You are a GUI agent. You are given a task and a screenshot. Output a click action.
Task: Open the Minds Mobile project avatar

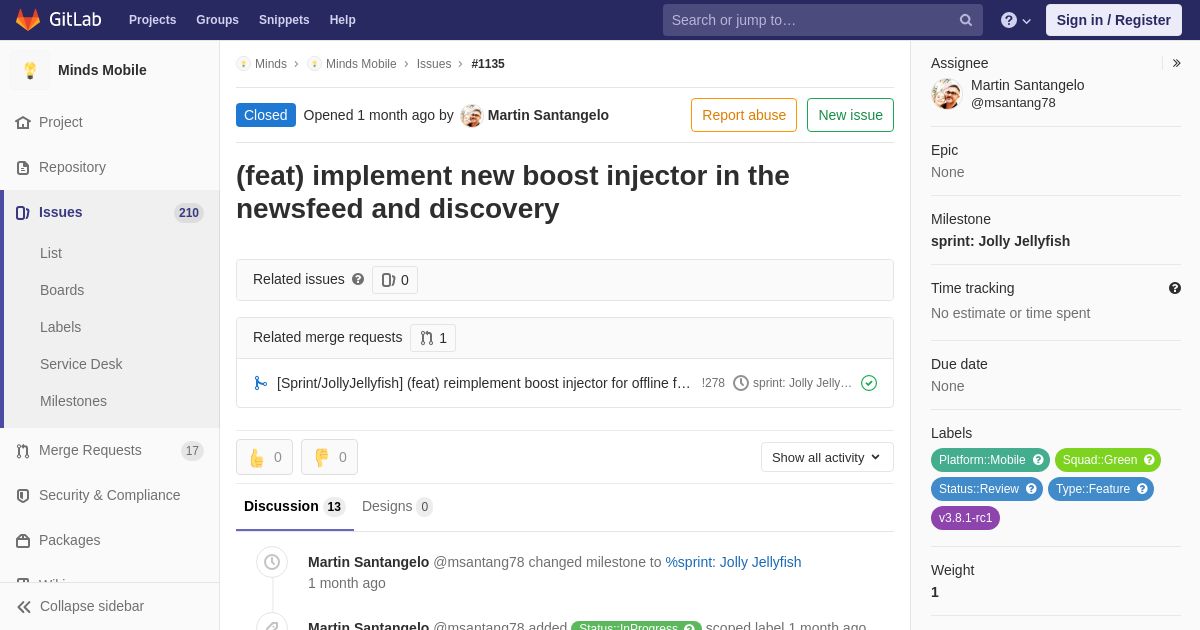tap(30, 70)
